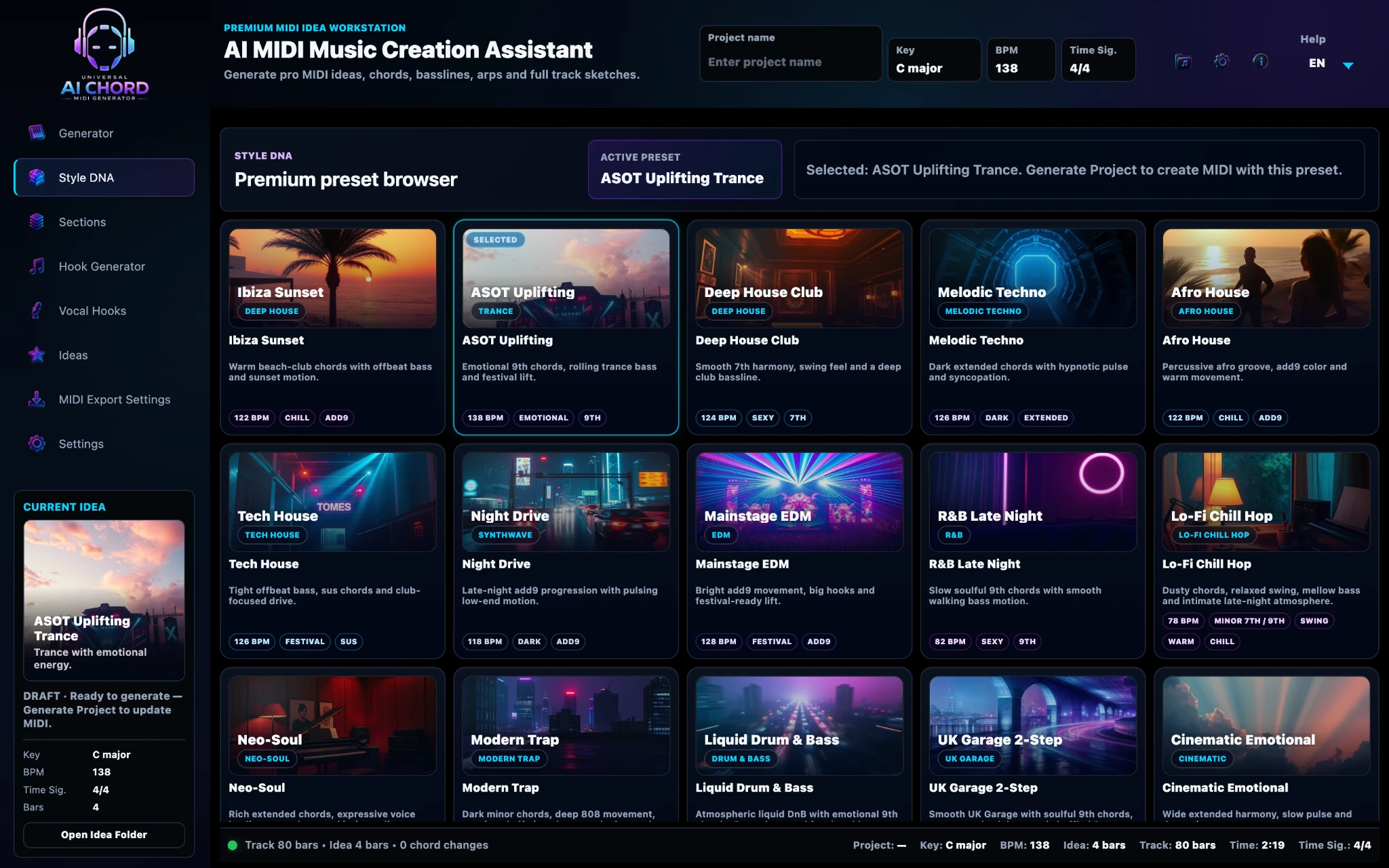Open the Key C major selector
1389x868 pixels.
pos(935,60)
